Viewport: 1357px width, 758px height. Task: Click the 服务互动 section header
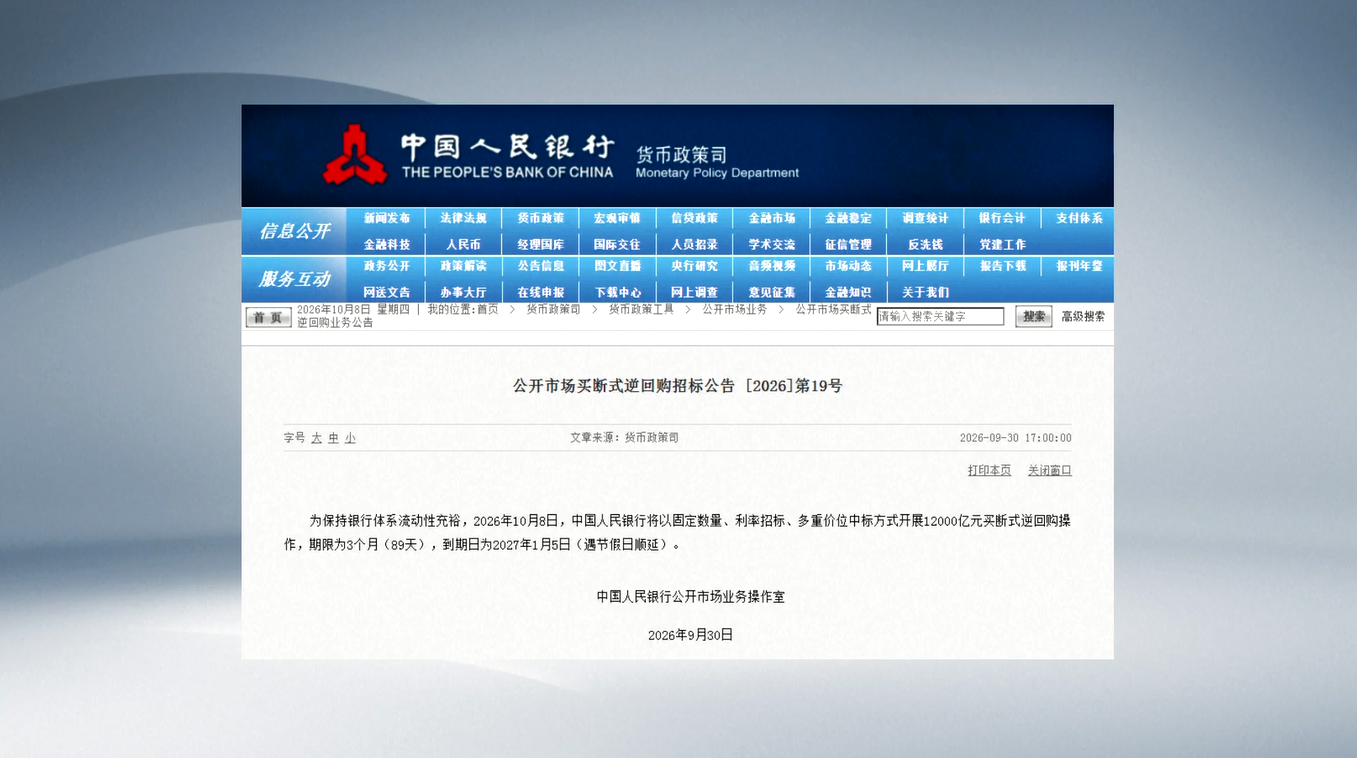point(294,279)
